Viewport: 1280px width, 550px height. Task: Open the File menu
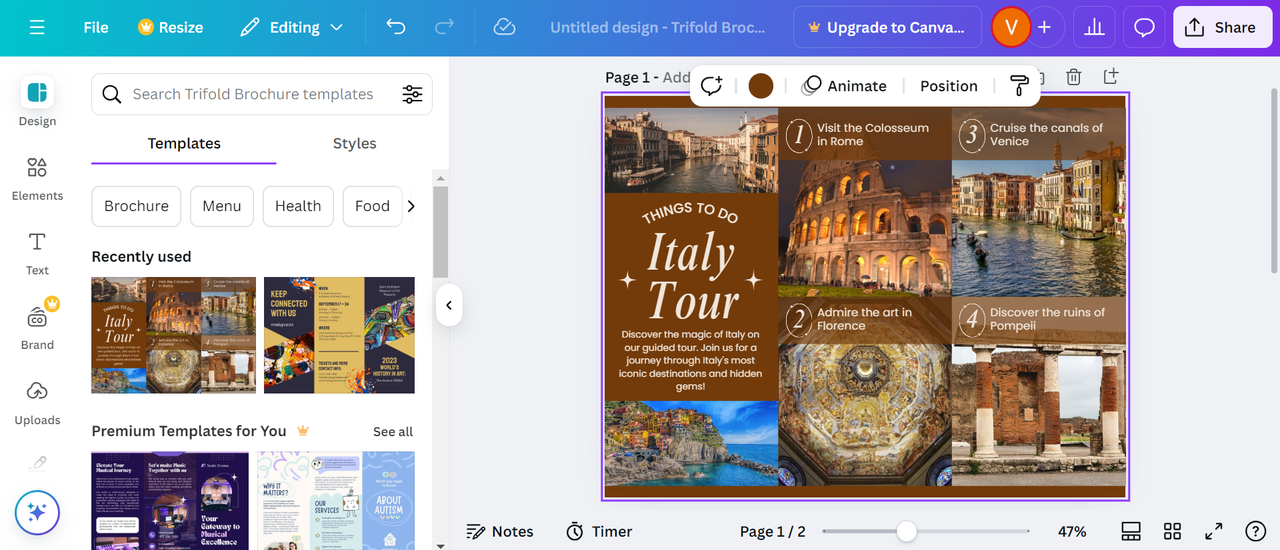[x=96, y=27]
